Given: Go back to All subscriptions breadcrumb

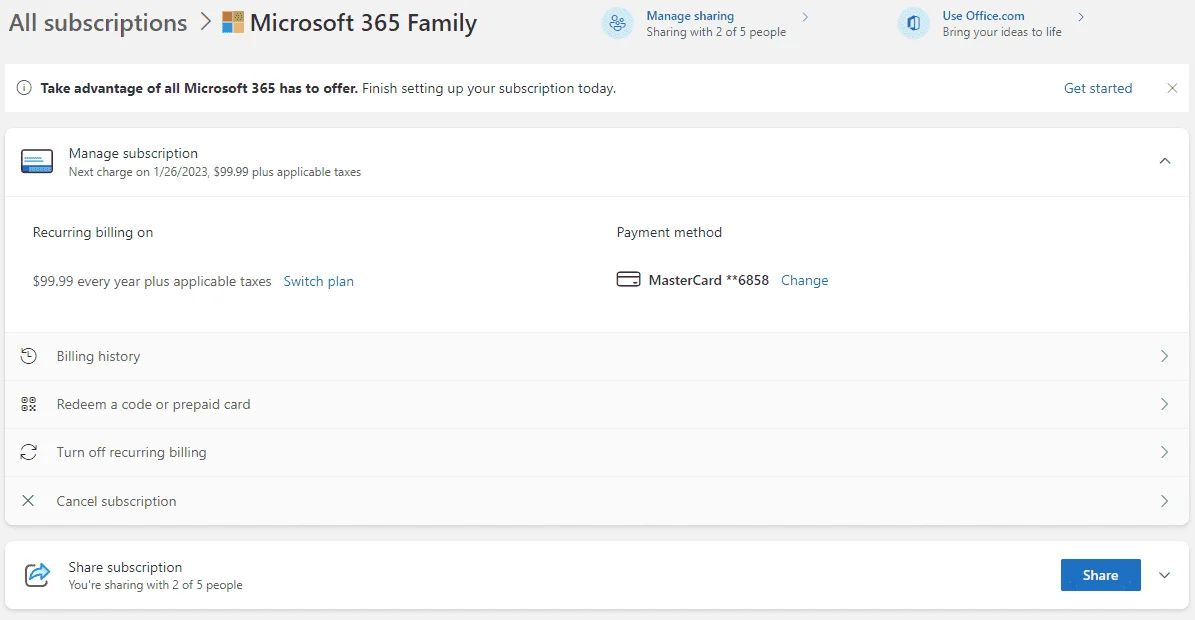Looking at the screenshot, I should (98, 23).
